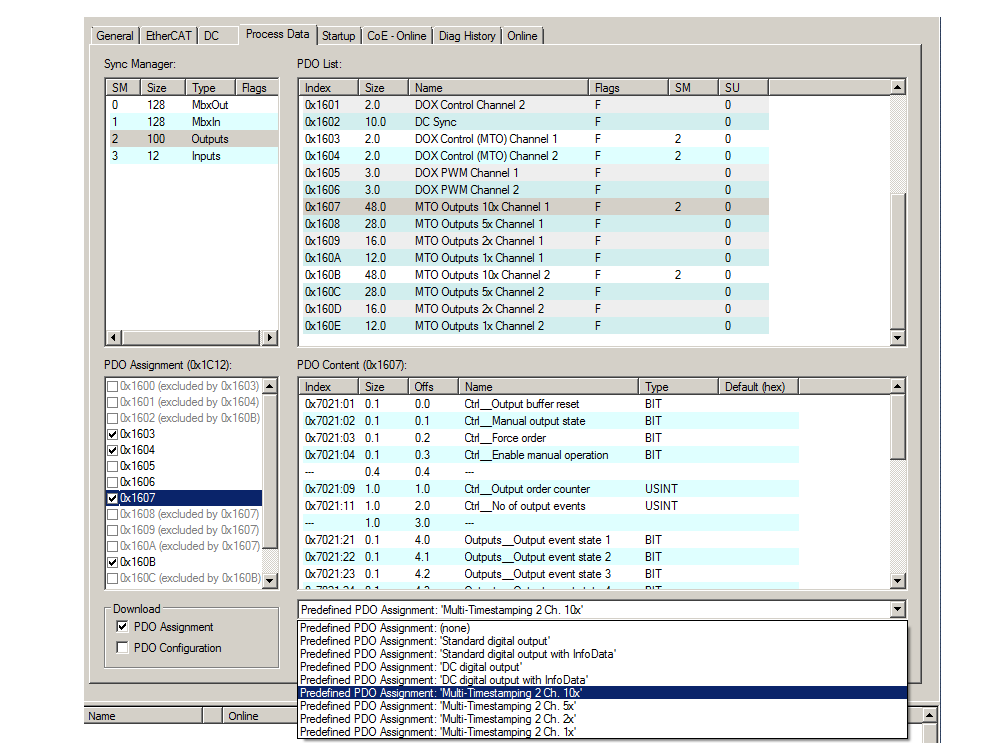Select PDO 0x160B MTO Outputs 10x Channel 2
This screenshot has width=1000, height=751.
534,275
